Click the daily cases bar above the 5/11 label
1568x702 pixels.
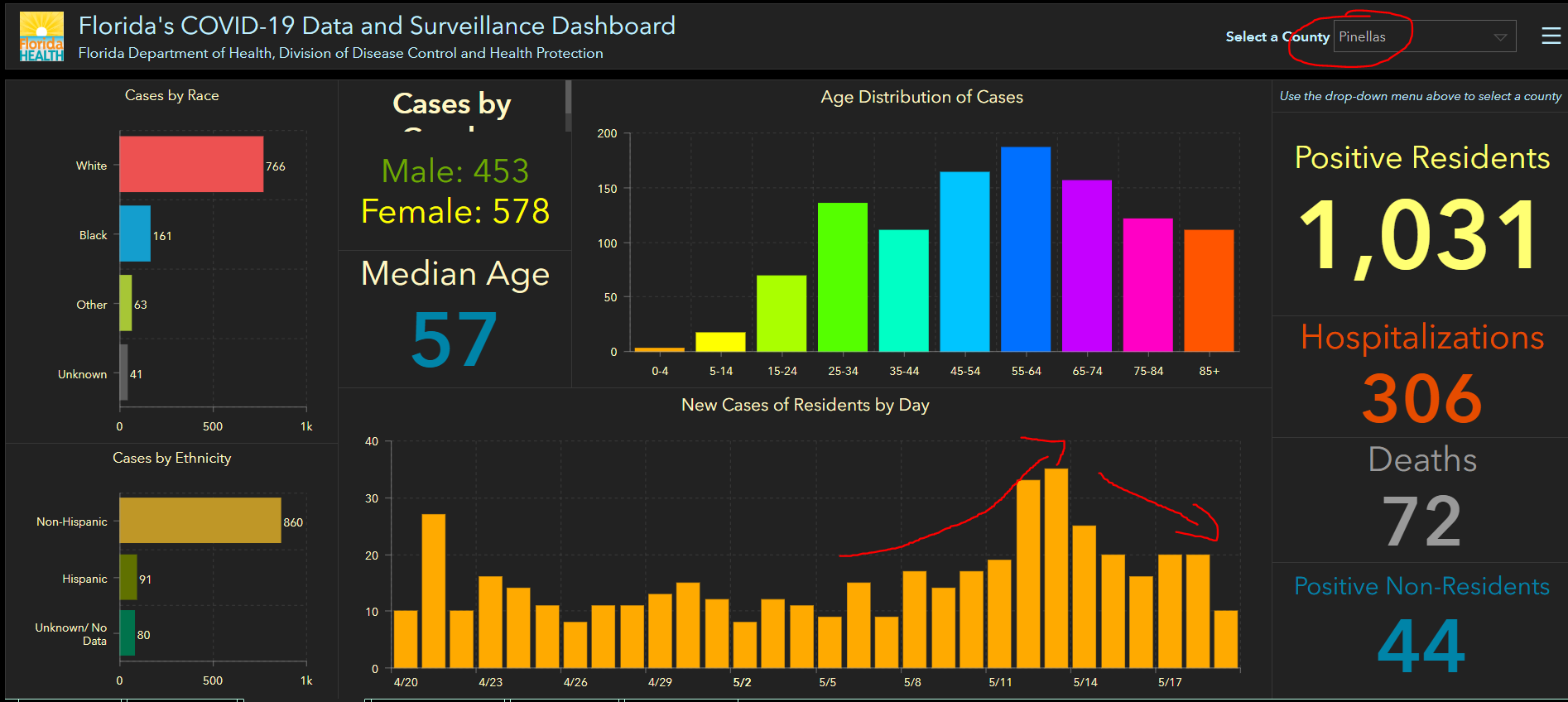pos(999,614)
